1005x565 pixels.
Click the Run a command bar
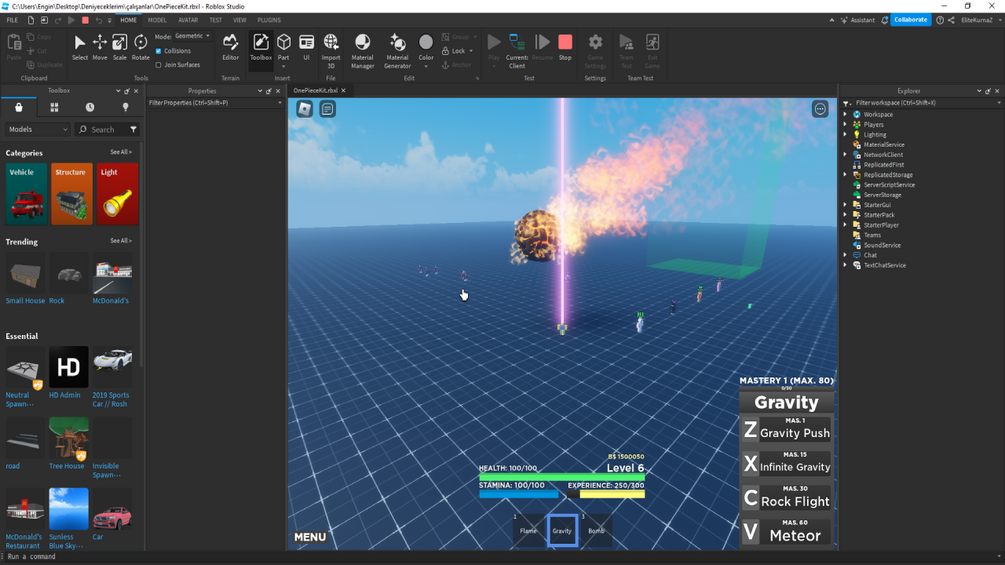(500, 557)
